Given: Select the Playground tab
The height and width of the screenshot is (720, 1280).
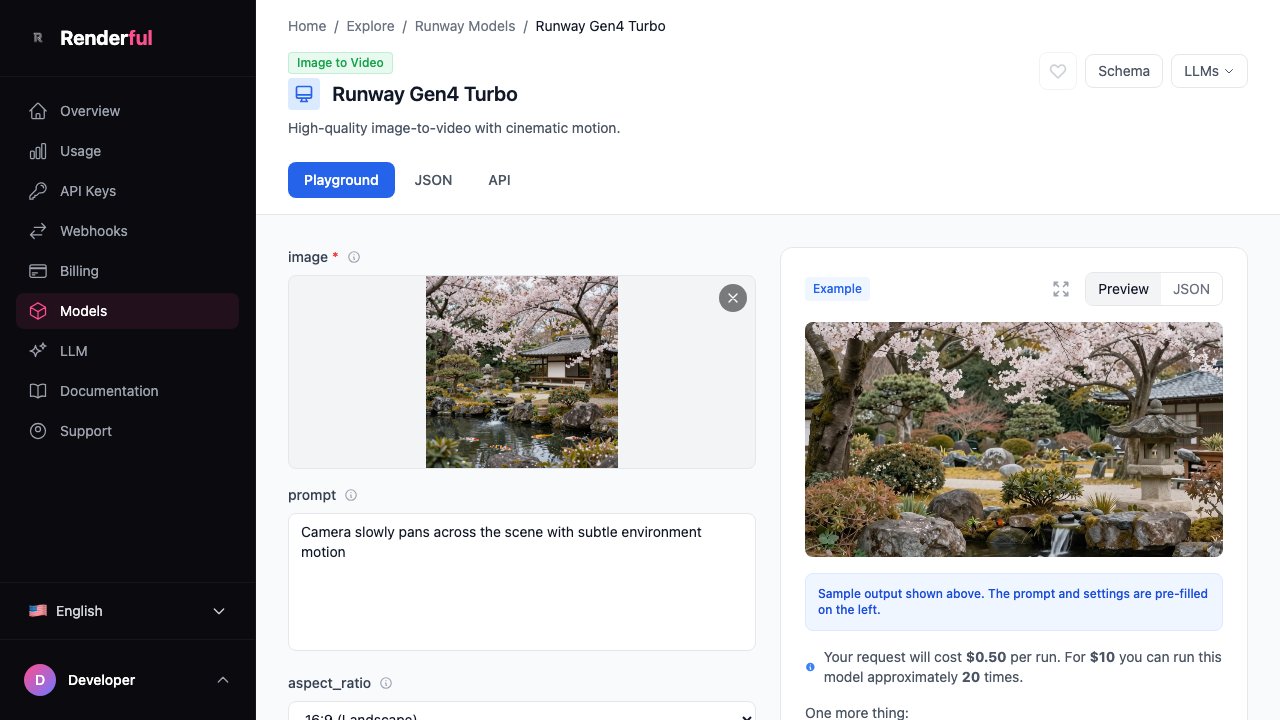Looking at the screenshot, I should pos(341,180).
